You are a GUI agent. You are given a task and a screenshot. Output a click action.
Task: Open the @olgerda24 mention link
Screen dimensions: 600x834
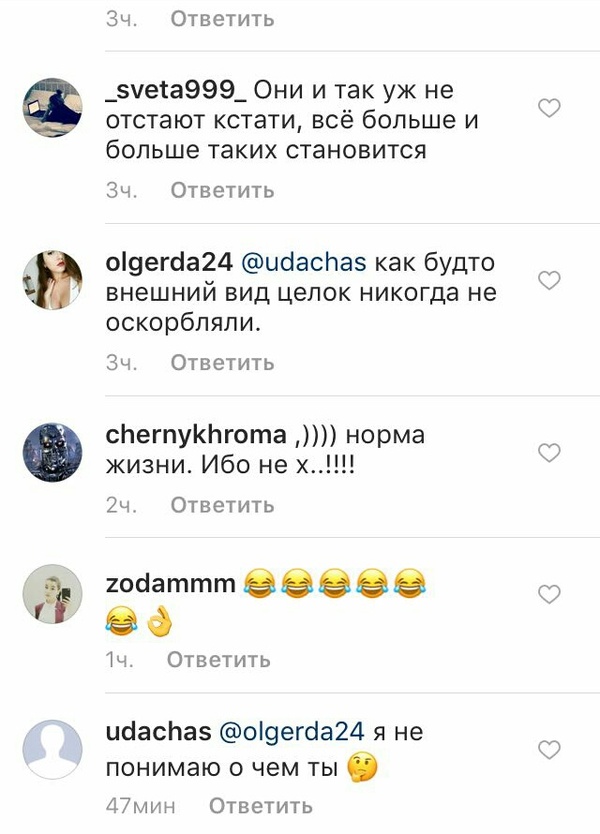pos(291,732)
